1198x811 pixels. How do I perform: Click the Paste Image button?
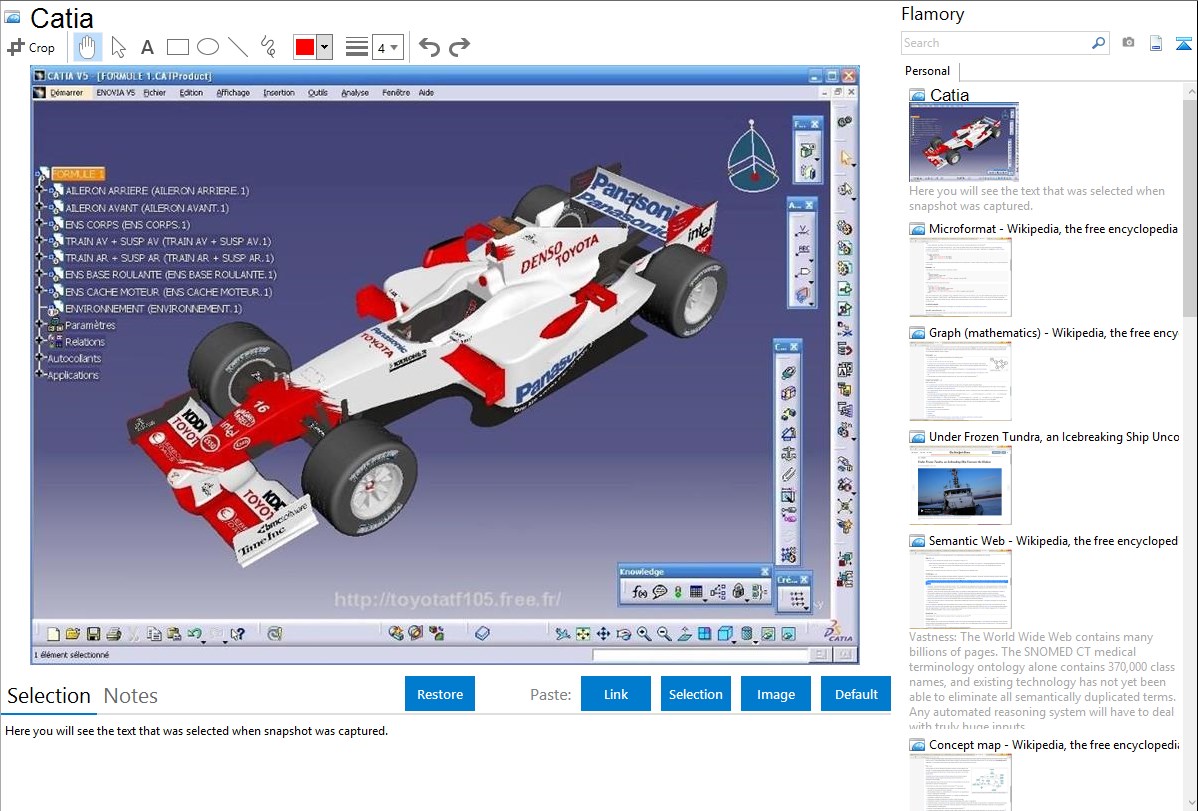click(775, 694)
